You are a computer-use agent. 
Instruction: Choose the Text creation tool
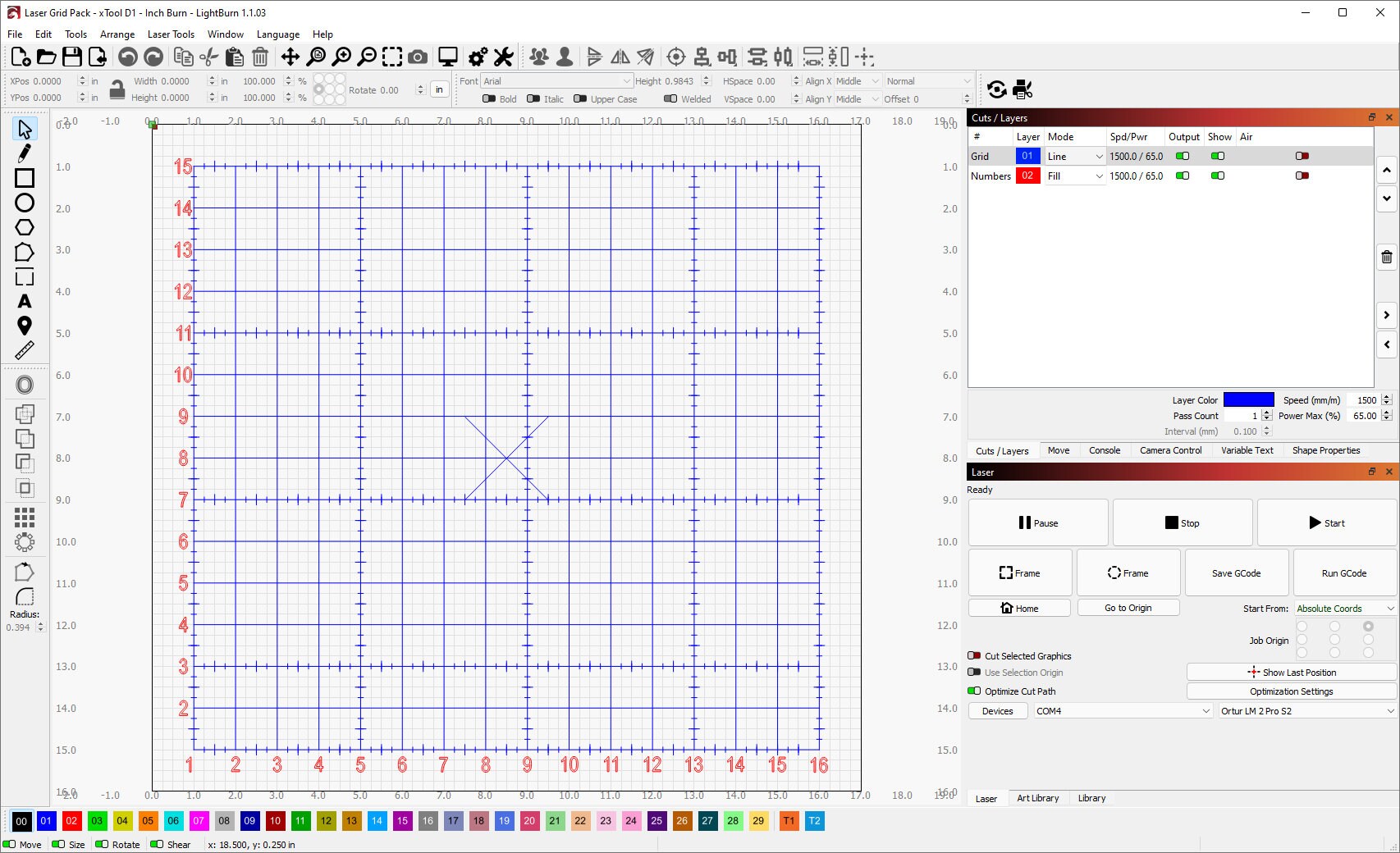point(25,302)
